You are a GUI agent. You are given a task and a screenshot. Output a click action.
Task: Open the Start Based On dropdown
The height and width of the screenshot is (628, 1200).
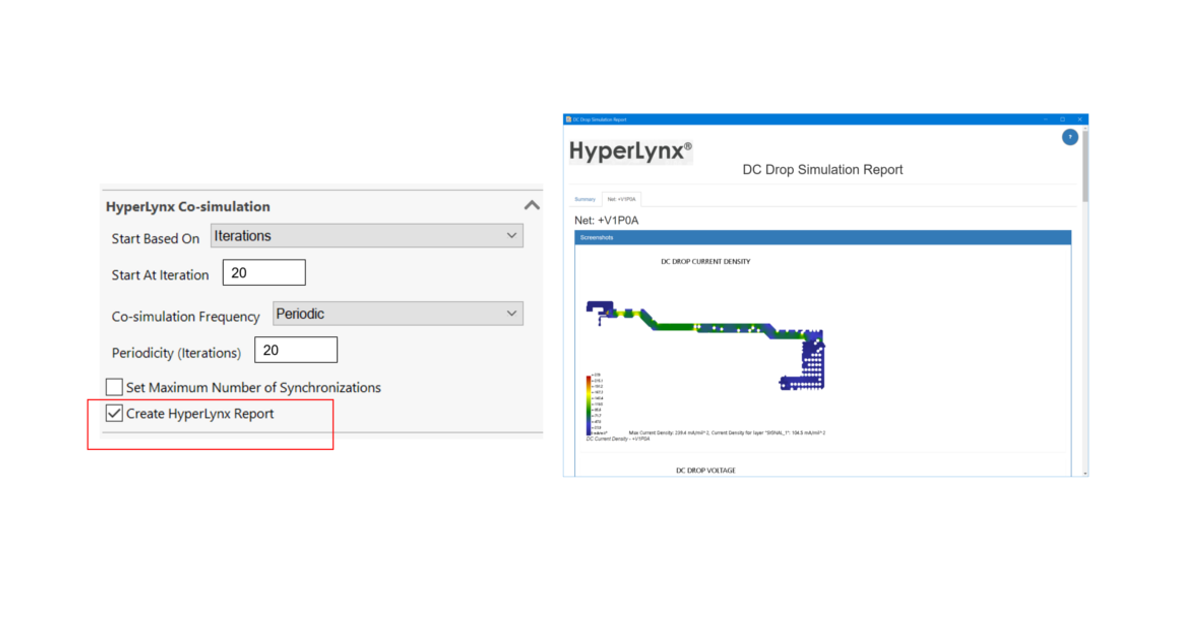pos(366,236)
